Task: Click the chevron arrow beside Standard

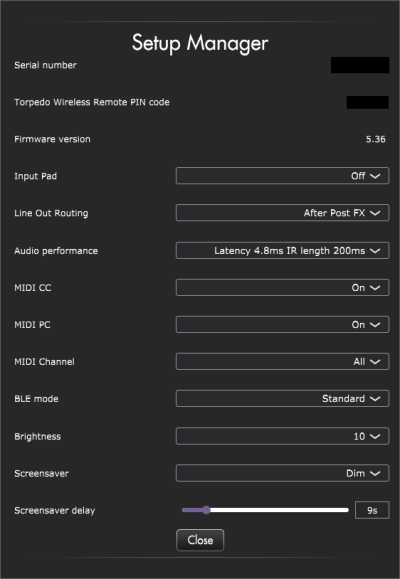Action: 375,399
